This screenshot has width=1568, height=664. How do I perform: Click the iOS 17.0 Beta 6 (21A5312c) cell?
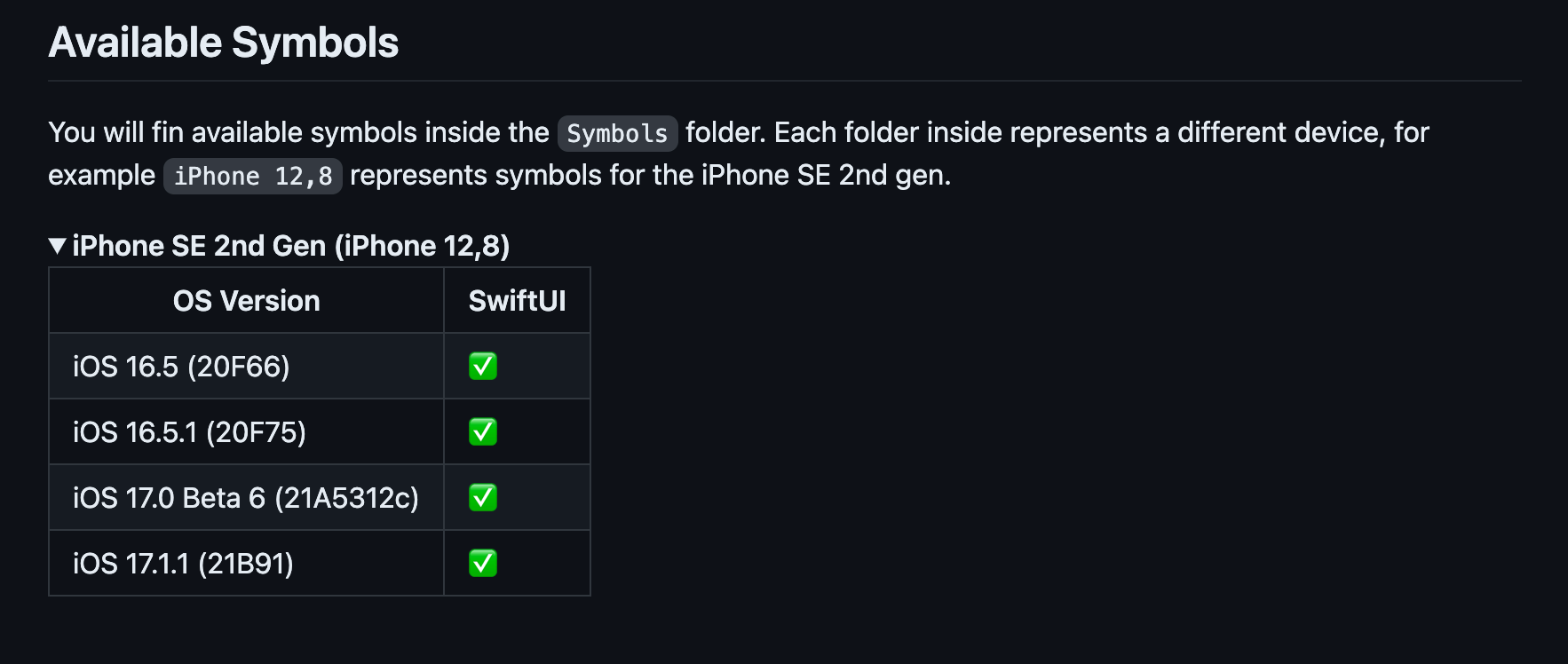click(x=245, y=497)
